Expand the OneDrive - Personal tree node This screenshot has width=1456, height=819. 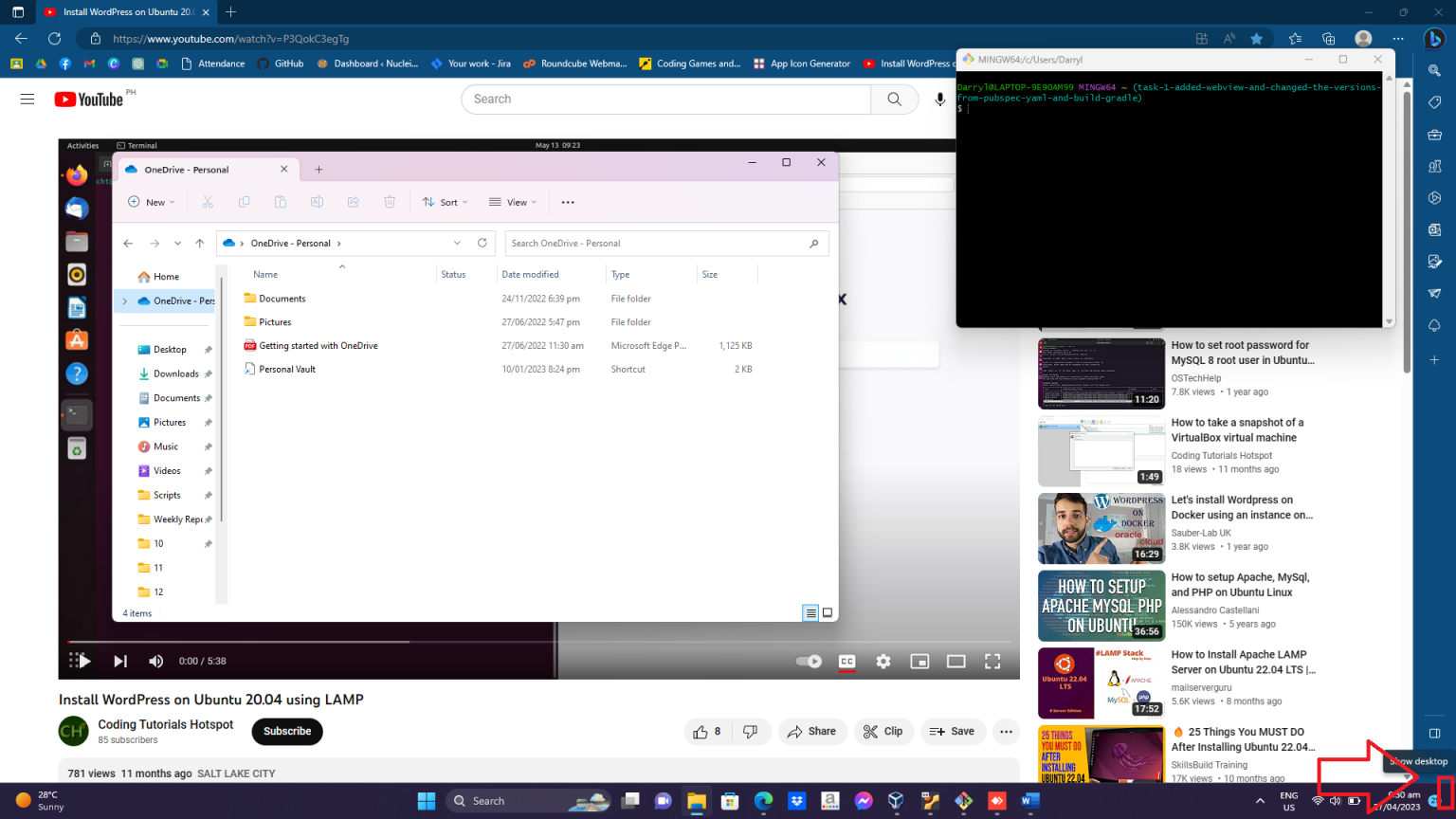124,301
